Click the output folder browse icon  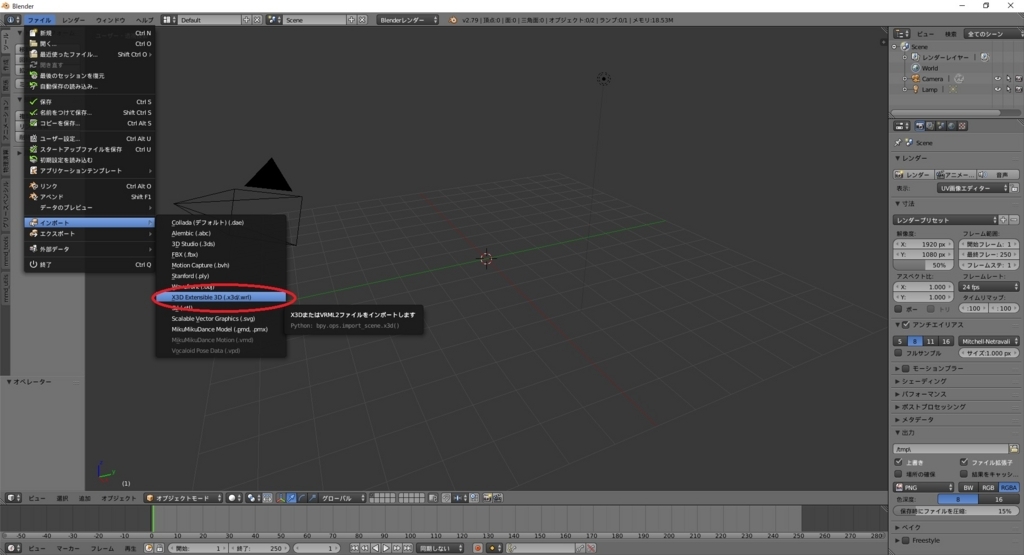[1014, 449]
